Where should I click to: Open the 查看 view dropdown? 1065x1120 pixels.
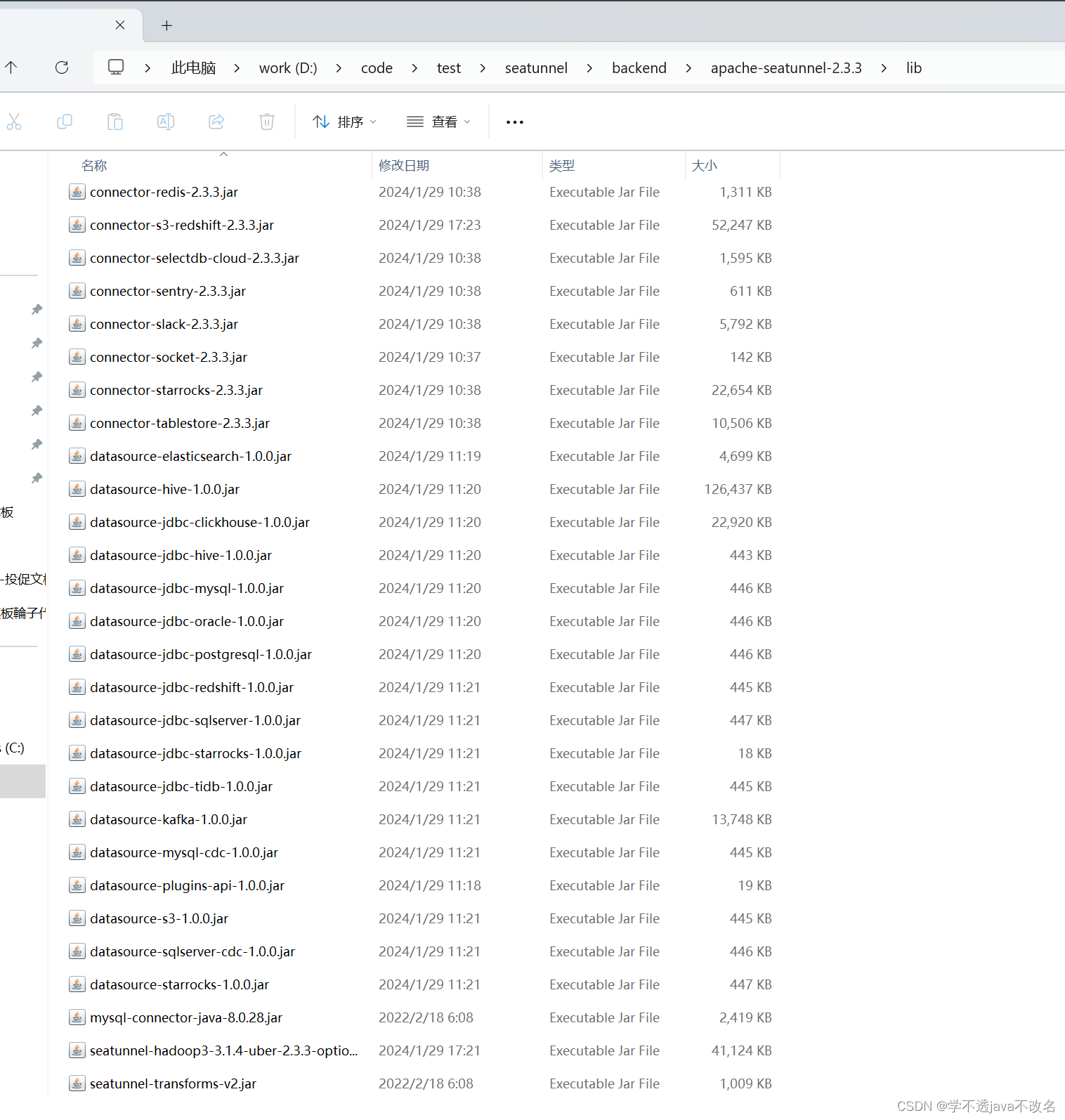tap(438, 122)
